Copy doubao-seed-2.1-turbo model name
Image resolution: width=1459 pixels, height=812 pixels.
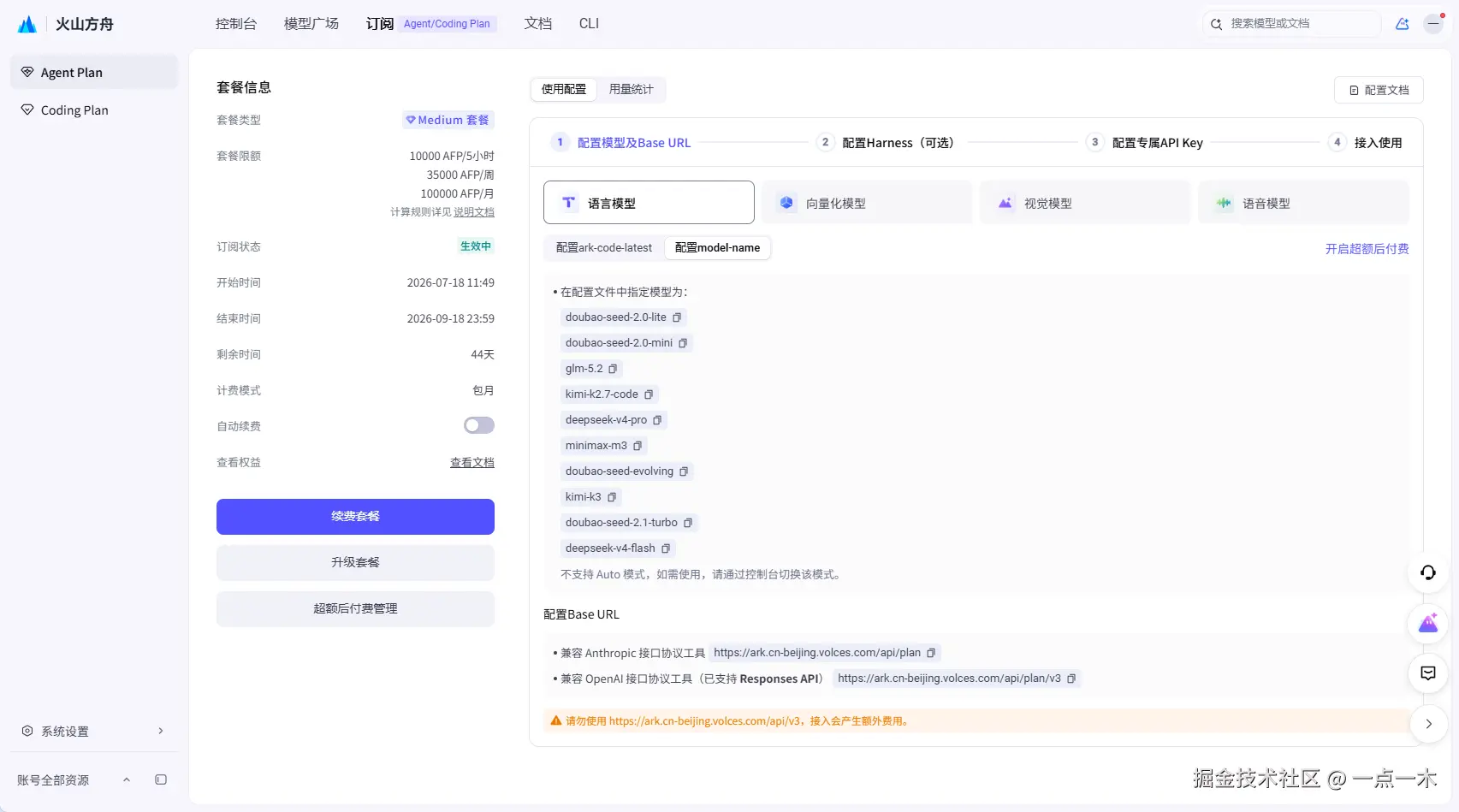click(688, 523)
